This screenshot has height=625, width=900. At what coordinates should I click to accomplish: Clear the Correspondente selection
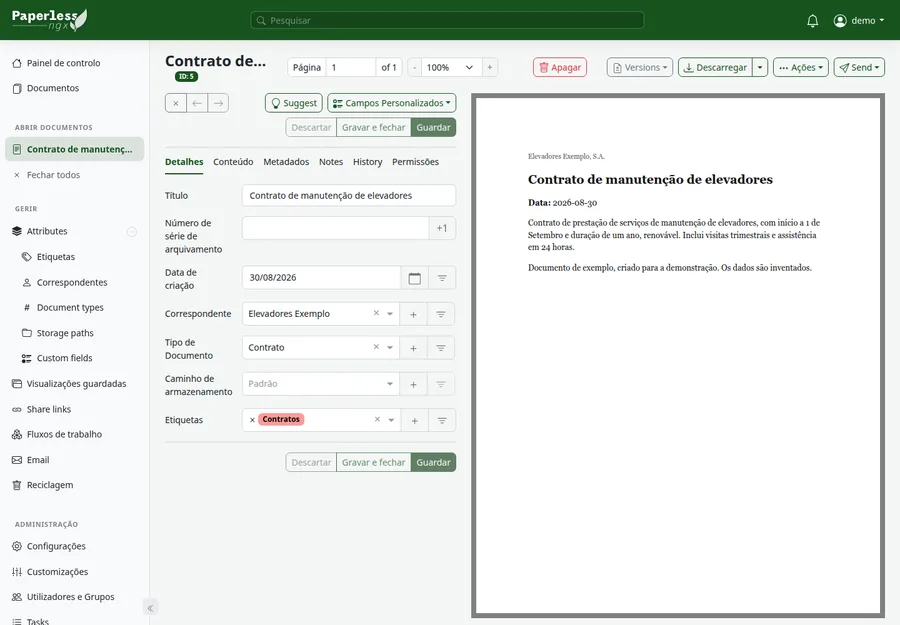pyautogui.click(x=376, y=313)
